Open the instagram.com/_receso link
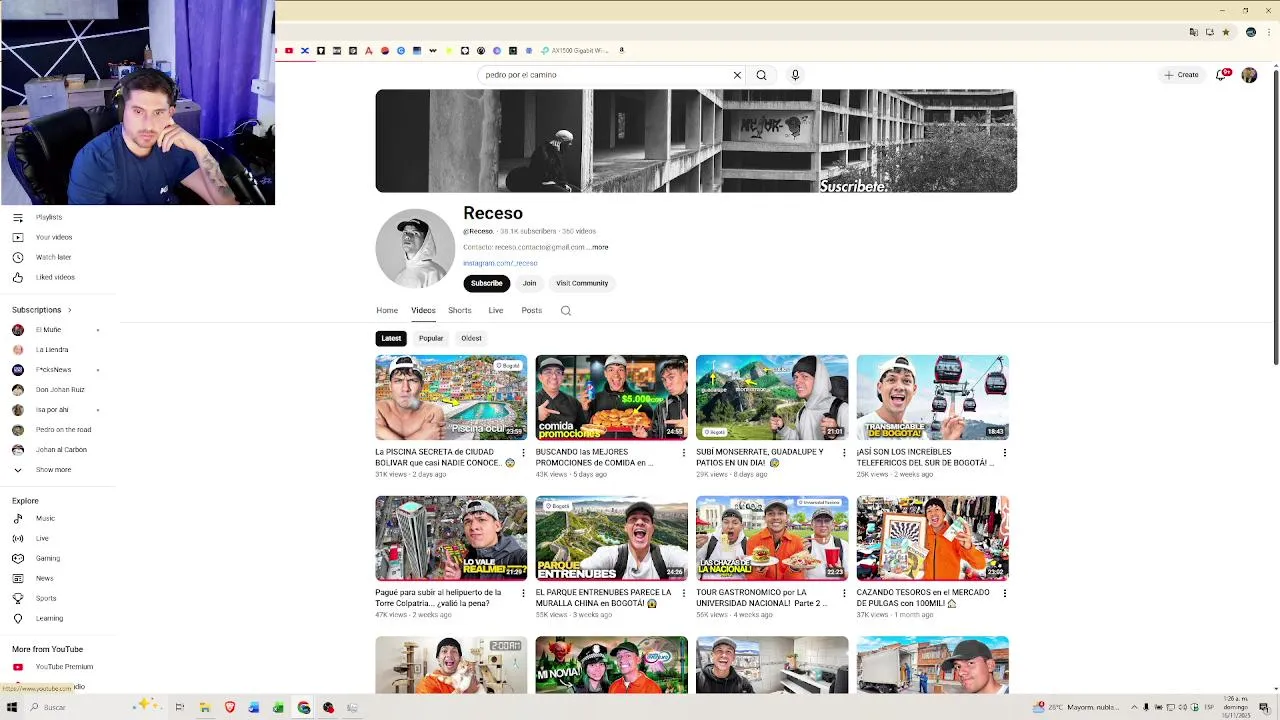Viewport: 1280px width, 720px height. point(500,263)
